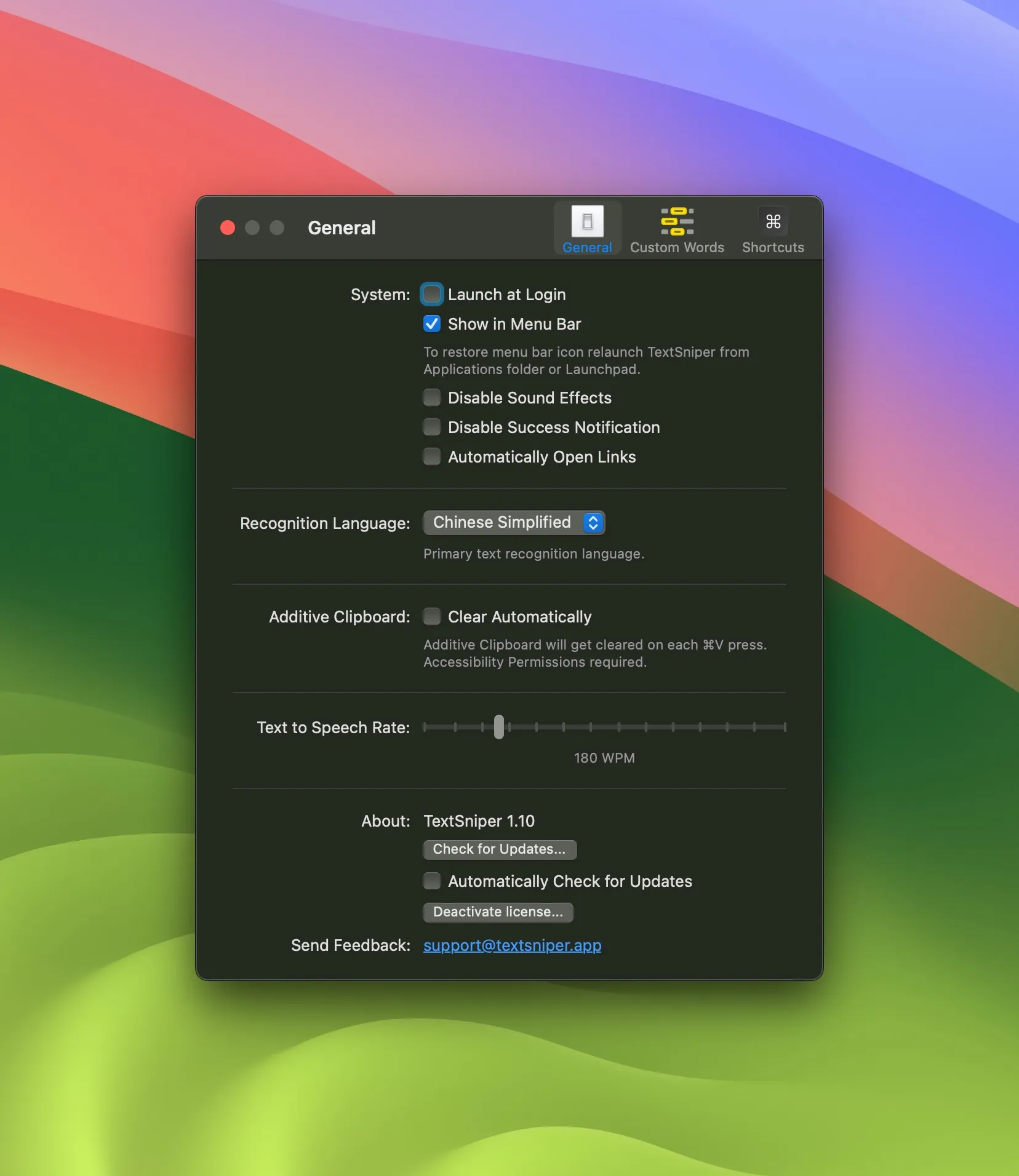This screenshot has width=1019, height=1176.
Task: Click the Deactivate license button
Action: [498, 912]
